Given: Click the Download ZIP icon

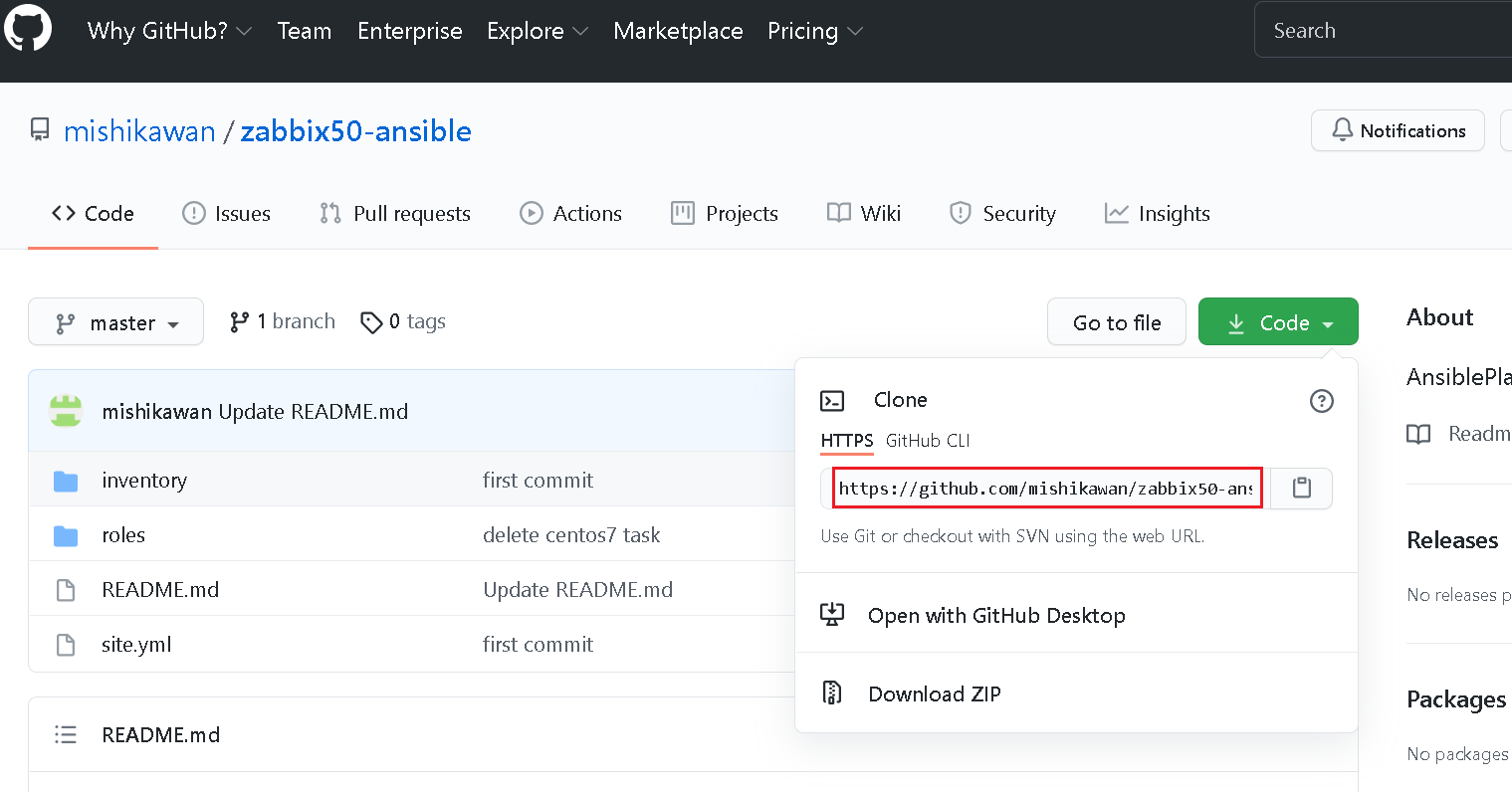Looking at the screenshot, I should [832, 693].
